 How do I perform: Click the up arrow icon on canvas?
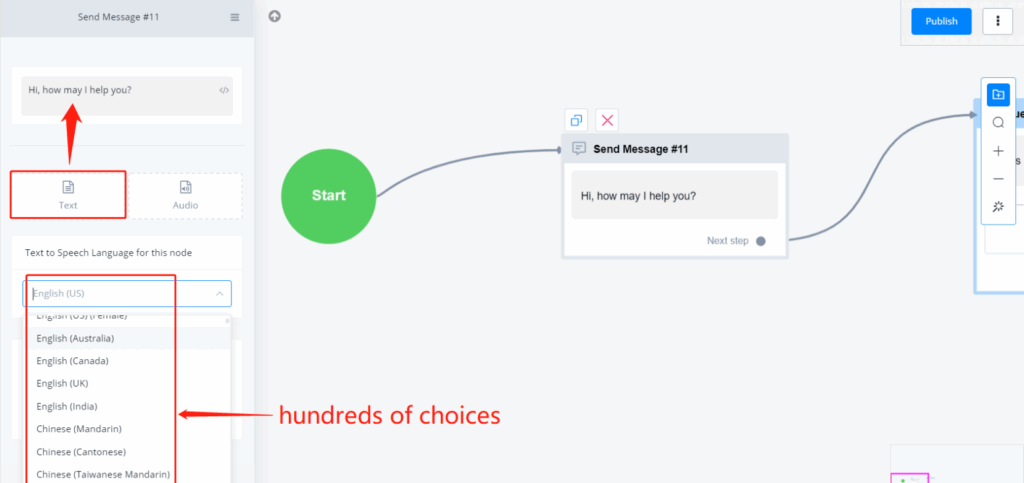pos(275,16)
